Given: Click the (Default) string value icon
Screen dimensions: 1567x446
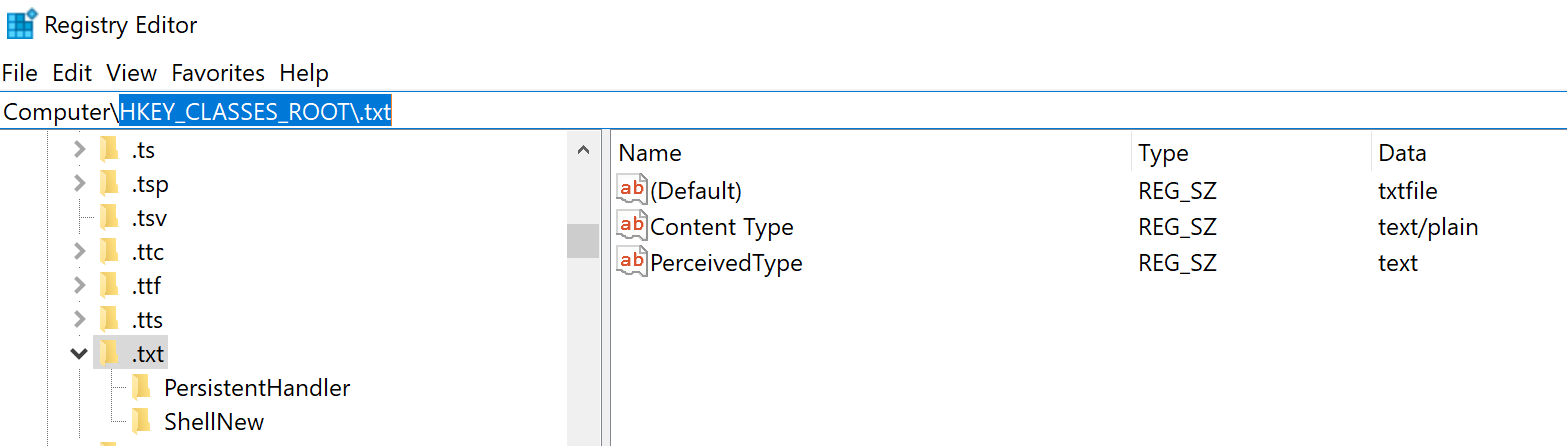Looking at the screenshot, I should point(632,190).
